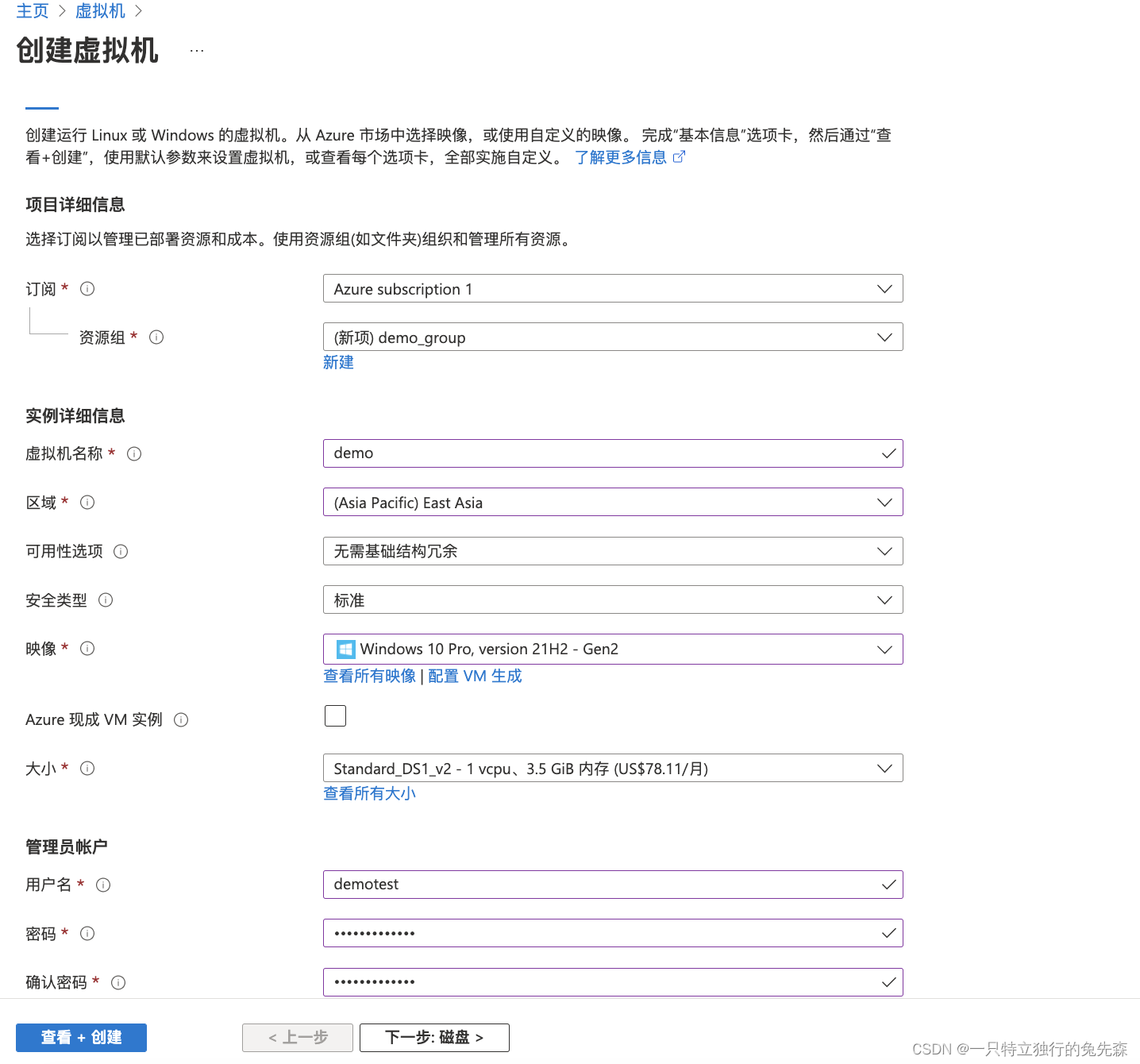This screenshot has height=1064, width=1140.
Task: Open the 安全类型 dropdown showing 标准
Action: (x=613, y=599)
